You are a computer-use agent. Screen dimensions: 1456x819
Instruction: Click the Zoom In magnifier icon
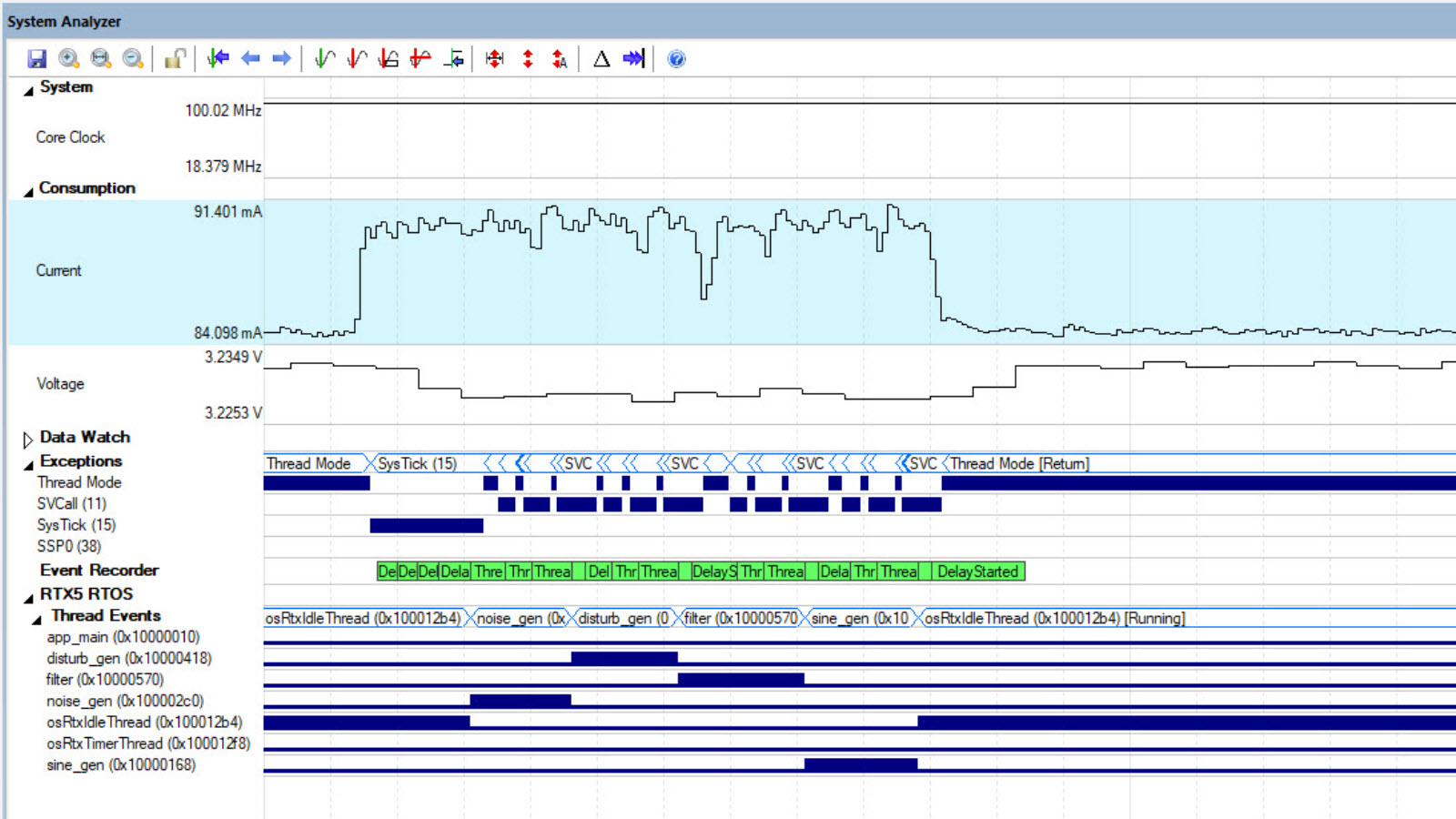point(68,59)
